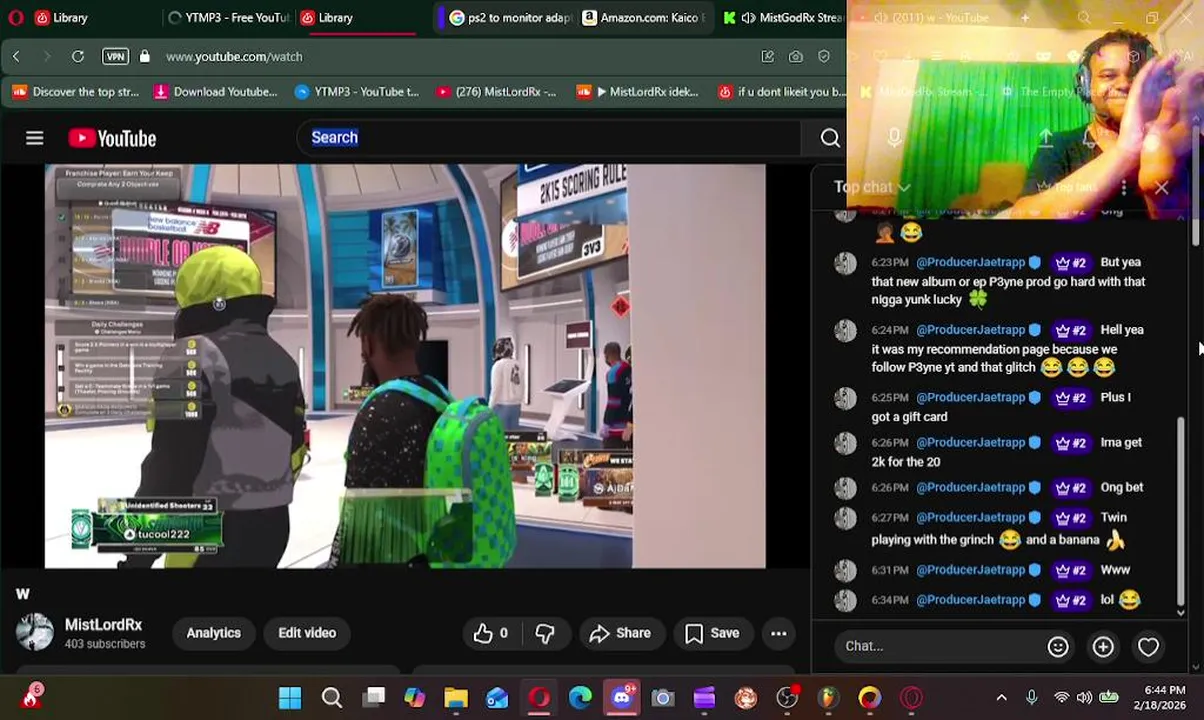Share the video
This screenshot has width=1204, height=720.
pos(620,633)
